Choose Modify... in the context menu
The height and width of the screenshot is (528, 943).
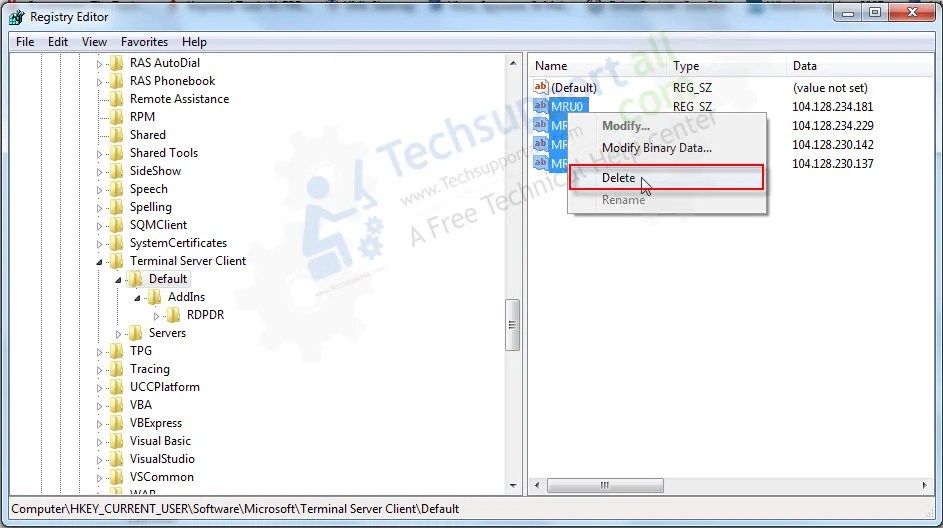tap(666, 126)
